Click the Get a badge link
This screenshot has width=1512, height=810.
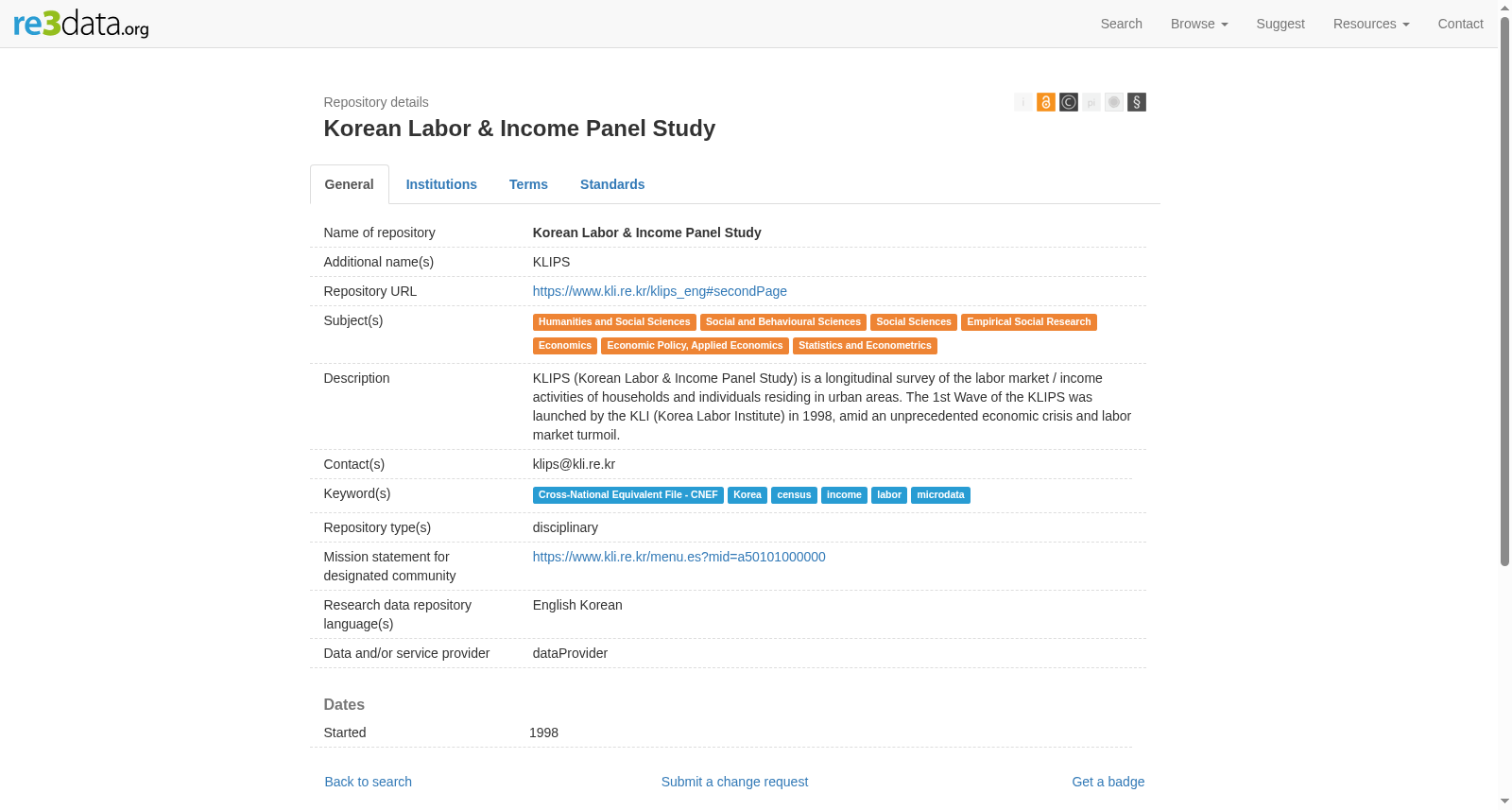point(1108,782)
